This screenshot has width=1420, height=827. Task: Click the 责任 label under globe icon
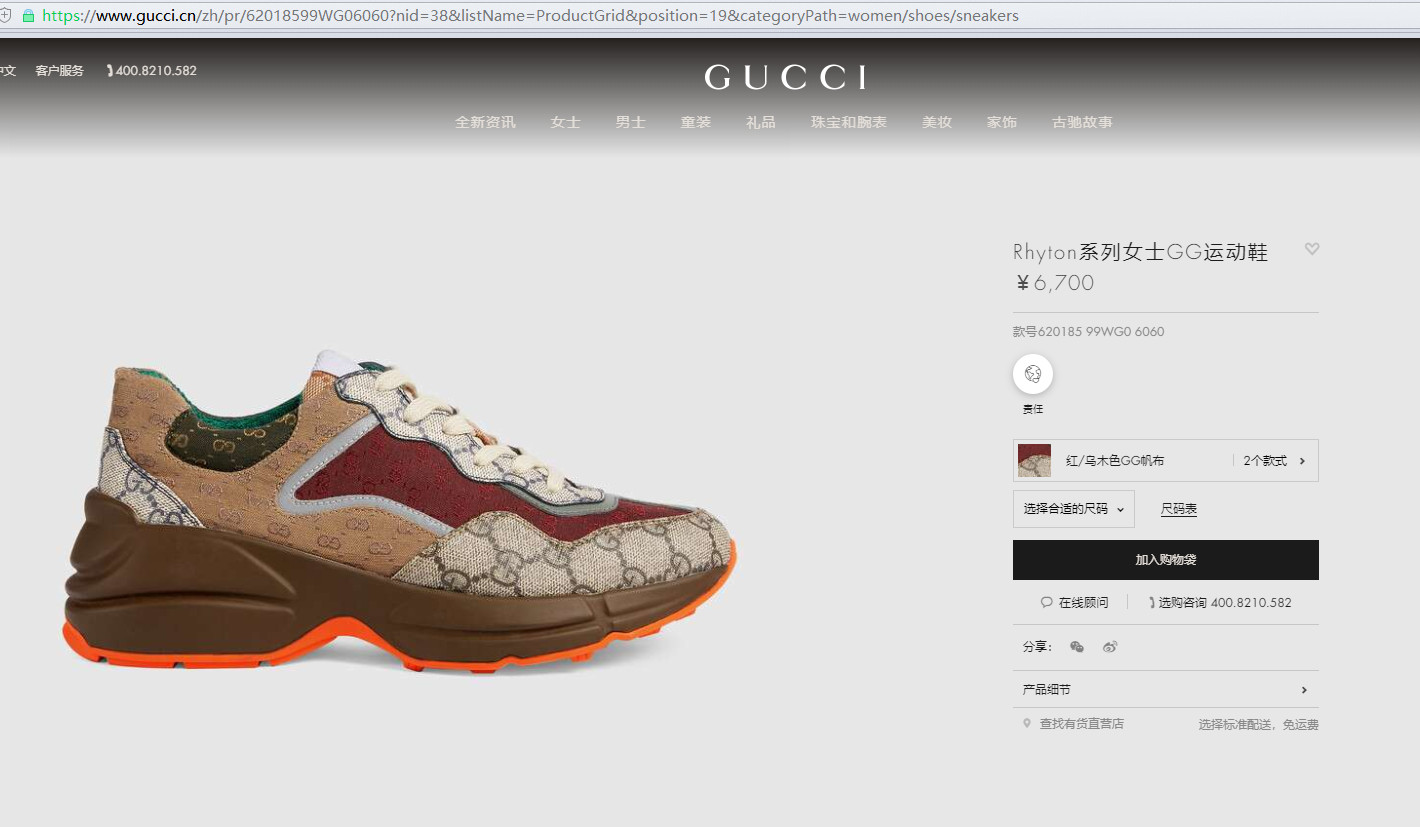[x=1033, y=409]
